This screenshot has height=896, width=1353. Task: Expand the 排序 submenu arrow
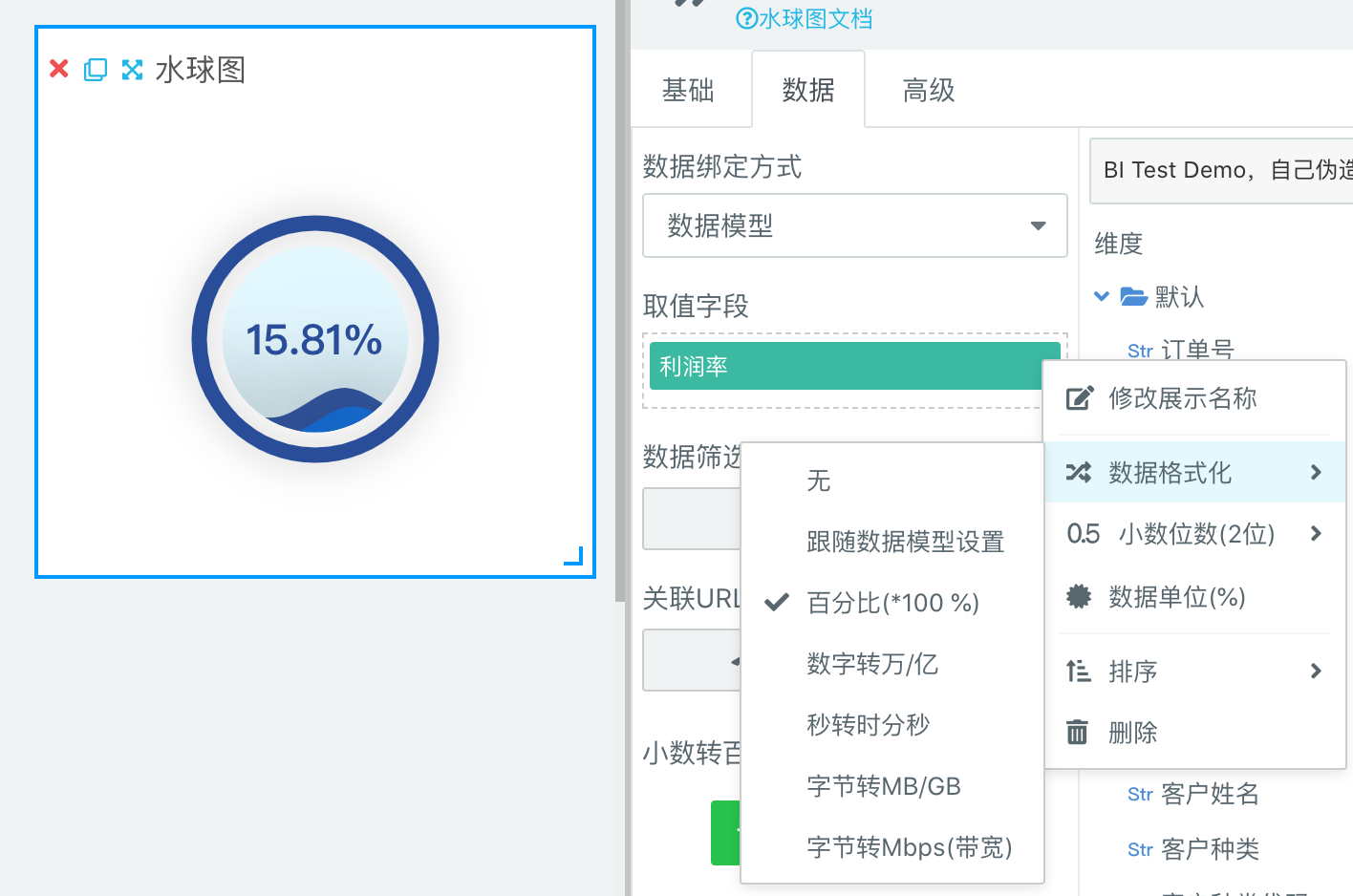point(1316,671)
